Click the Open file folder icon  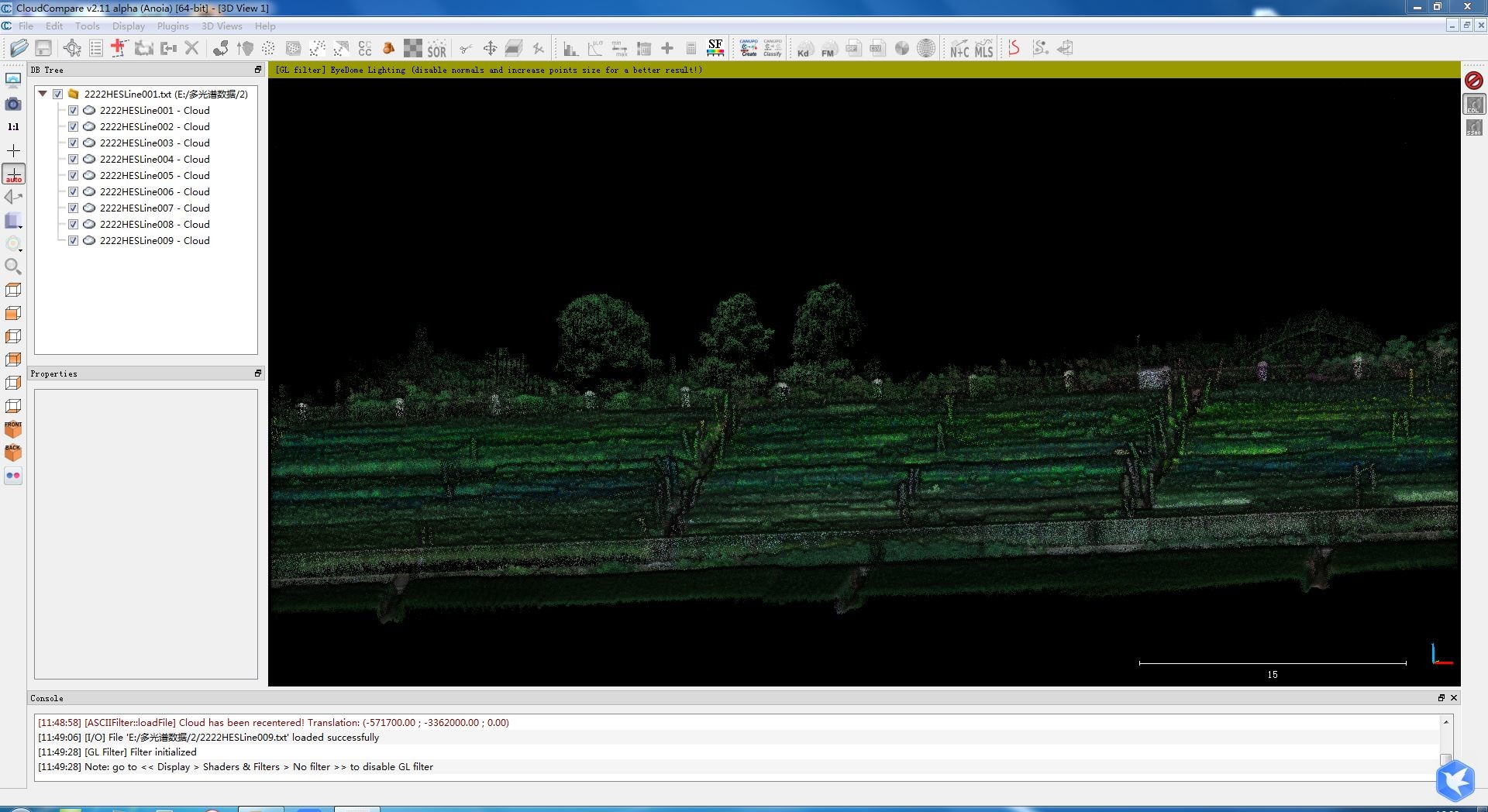pyautogui.click(x=19, y=48)
